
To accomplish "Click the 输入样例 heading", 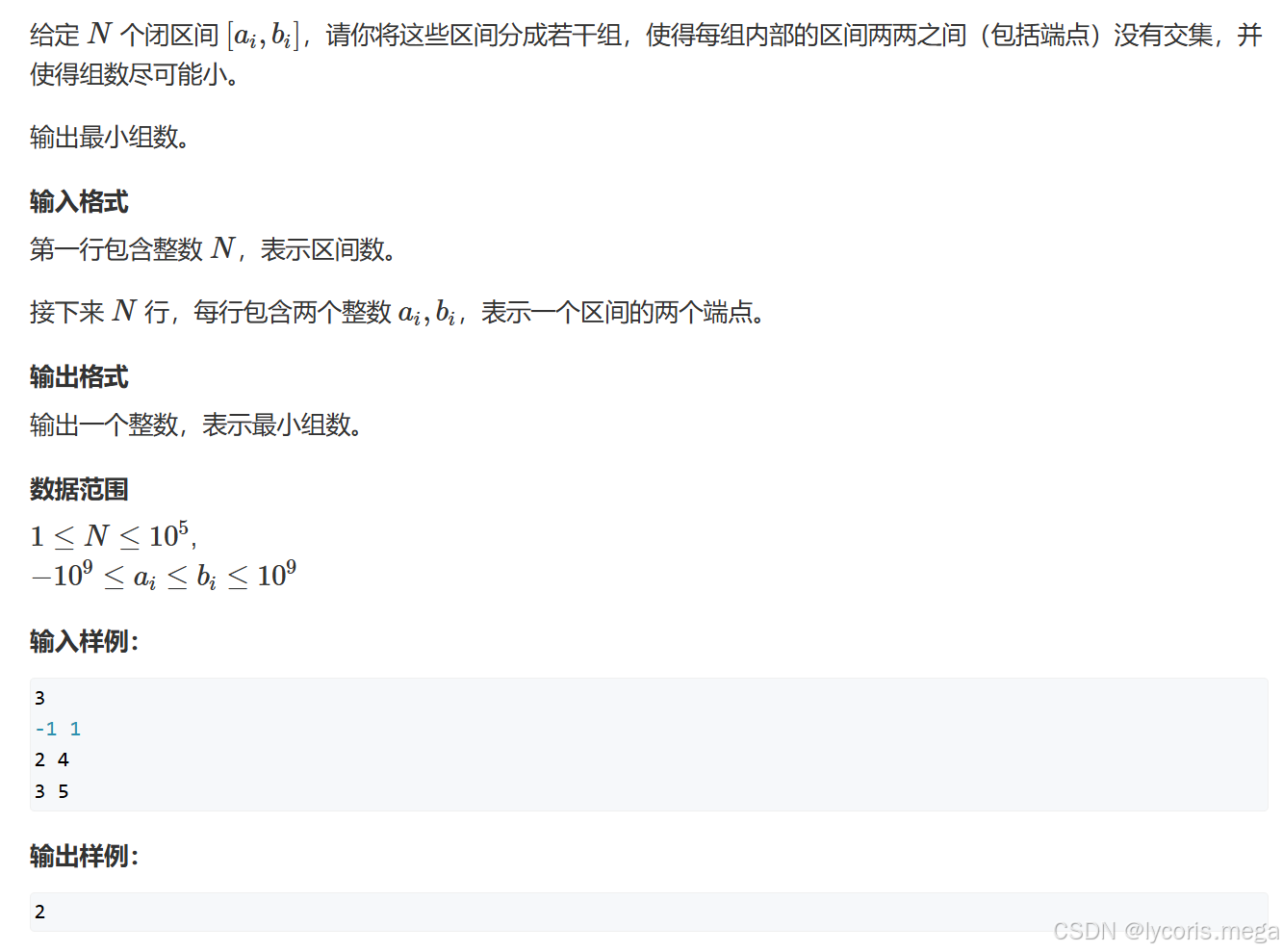I will [85, 642].
